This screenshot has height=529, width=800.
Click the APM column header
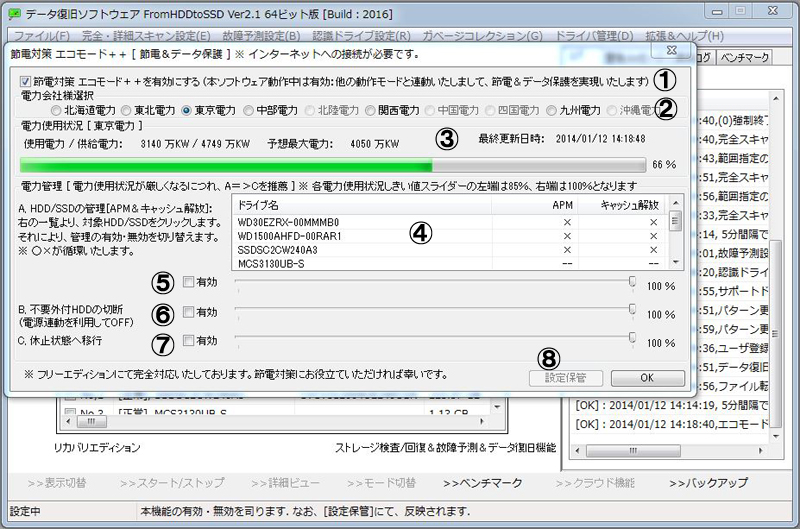pyautogui.click(x=535, y=205)
